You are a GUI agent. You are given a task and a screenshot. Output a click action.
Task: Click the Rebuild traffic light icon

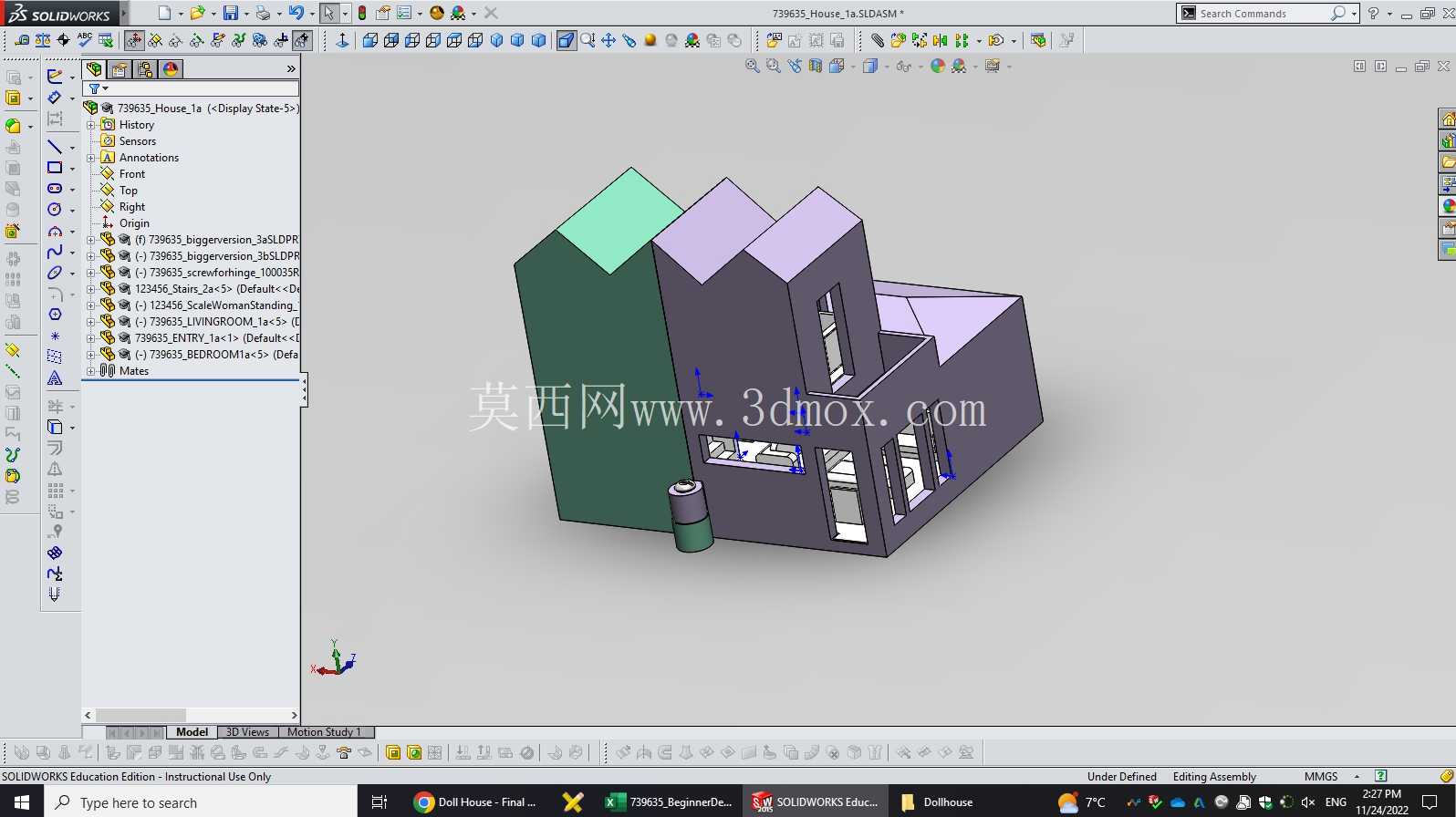[x=362, y=13]
